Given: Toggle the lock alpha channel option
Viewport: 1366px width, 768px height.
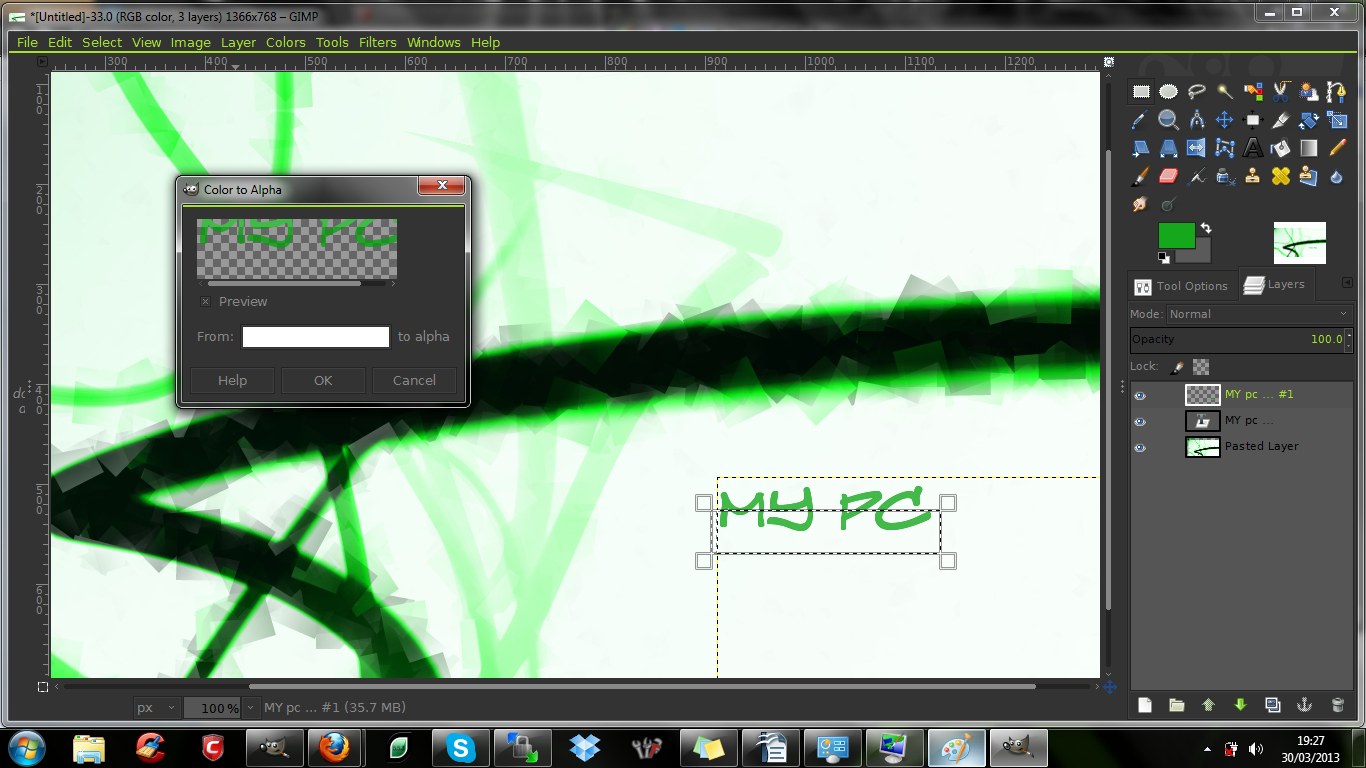Looking at the screenshot, I should [x=1201, y=367].
